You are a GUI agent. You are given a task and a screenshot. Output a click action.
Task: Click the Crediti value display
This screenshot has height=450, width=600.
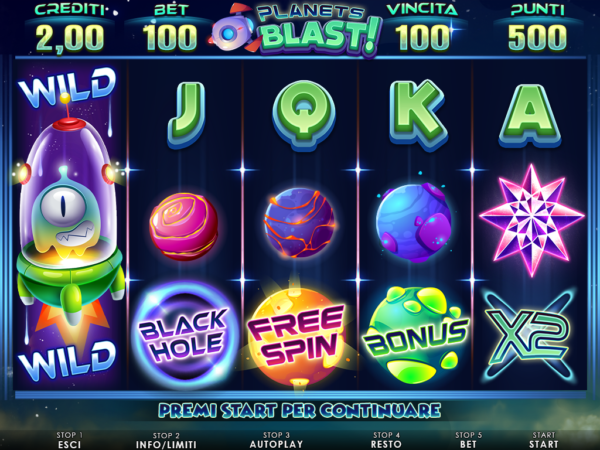[x=70, y=38]
